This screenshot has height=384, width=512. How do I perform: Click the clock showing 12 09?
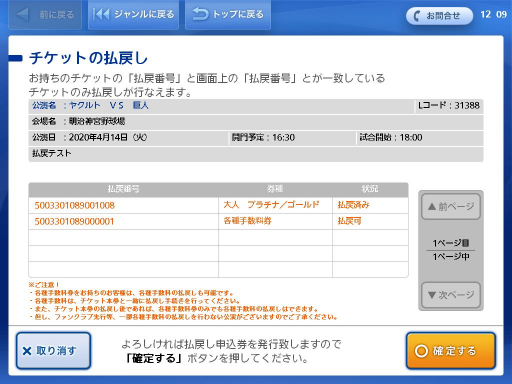click(x=493, y=14)
